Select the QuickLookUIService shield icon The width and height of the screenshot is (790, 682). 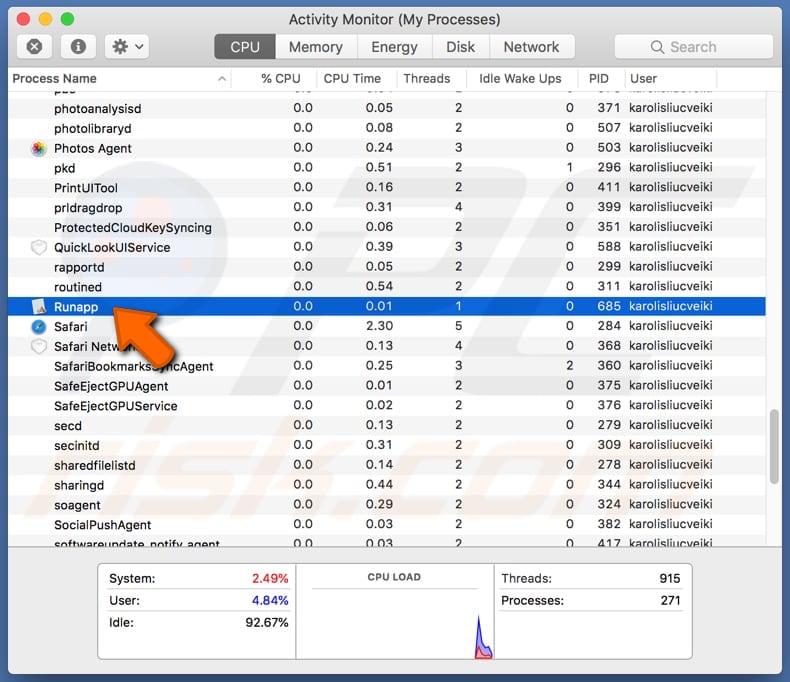click(x=39, y=247)
